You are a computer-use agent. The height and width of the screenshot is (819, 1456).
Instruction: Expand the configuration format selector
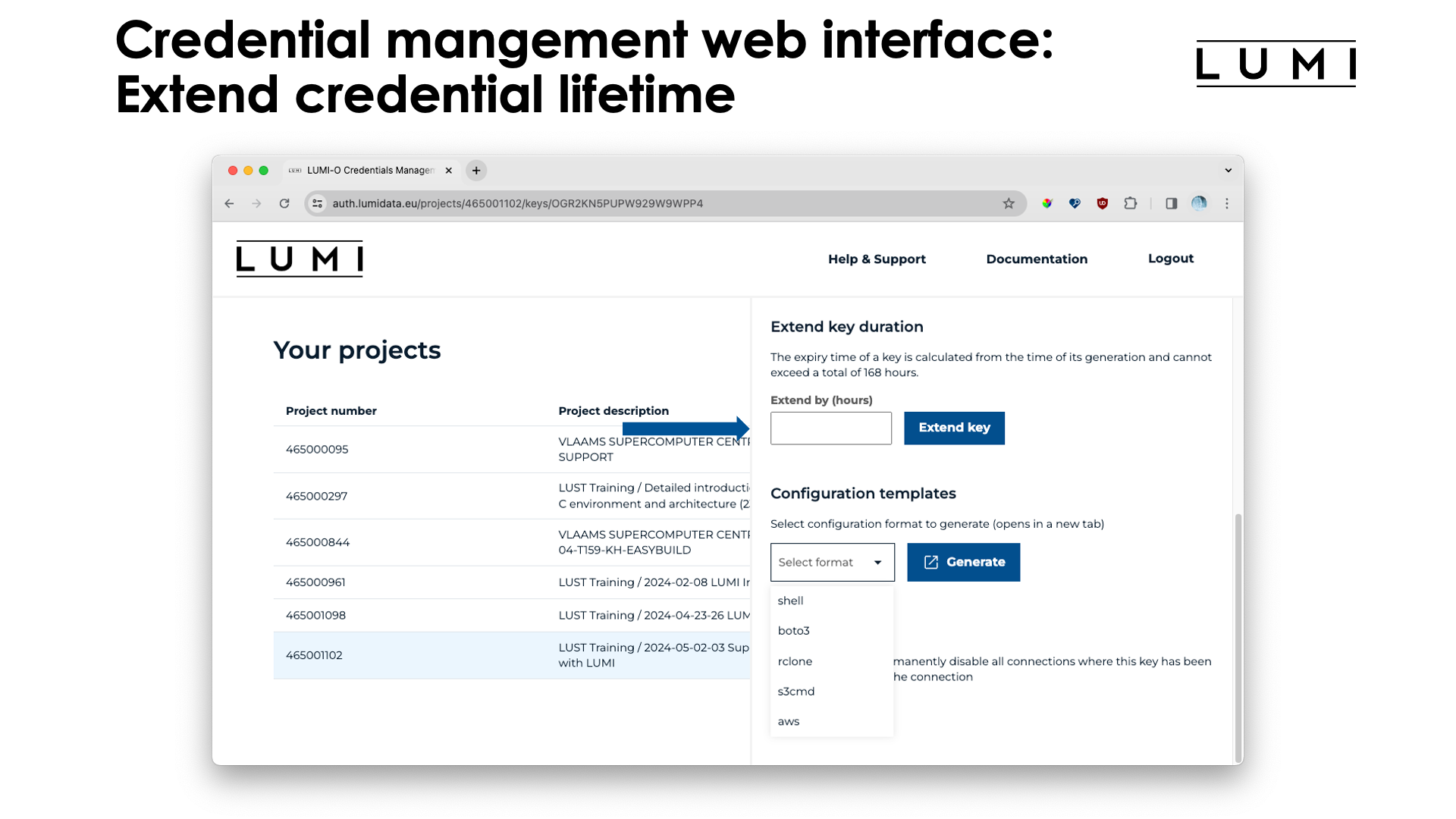831,561
